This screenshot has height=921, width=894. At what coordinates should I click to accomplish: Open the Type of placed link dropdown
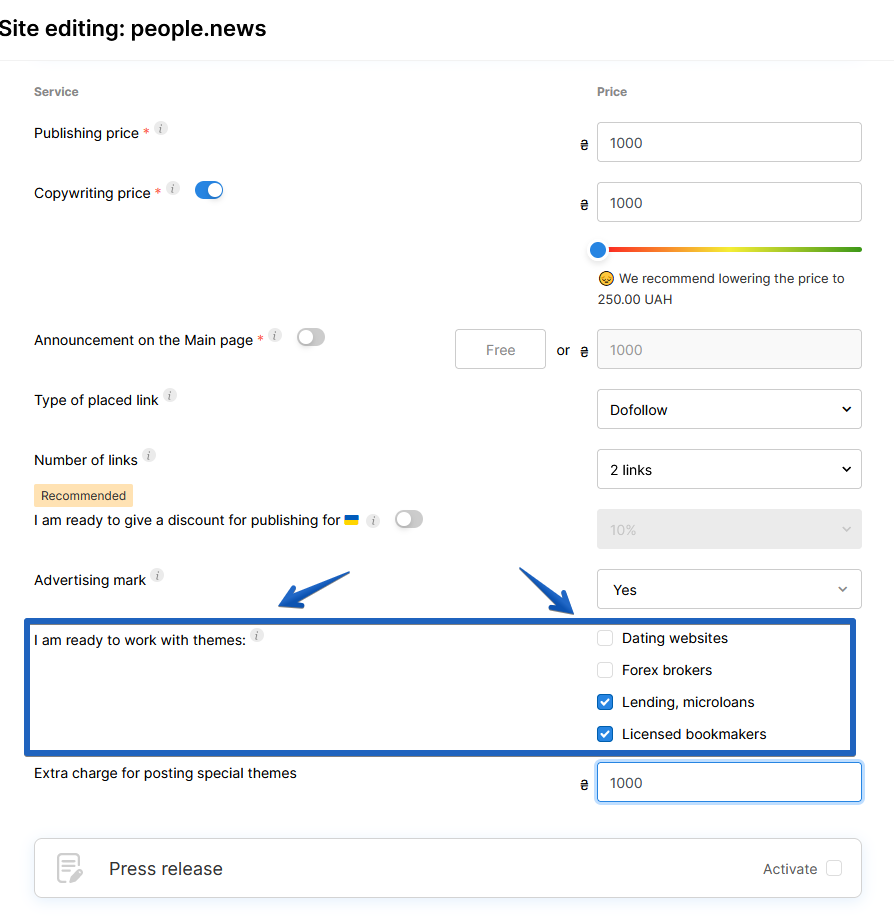click(729, 409)
